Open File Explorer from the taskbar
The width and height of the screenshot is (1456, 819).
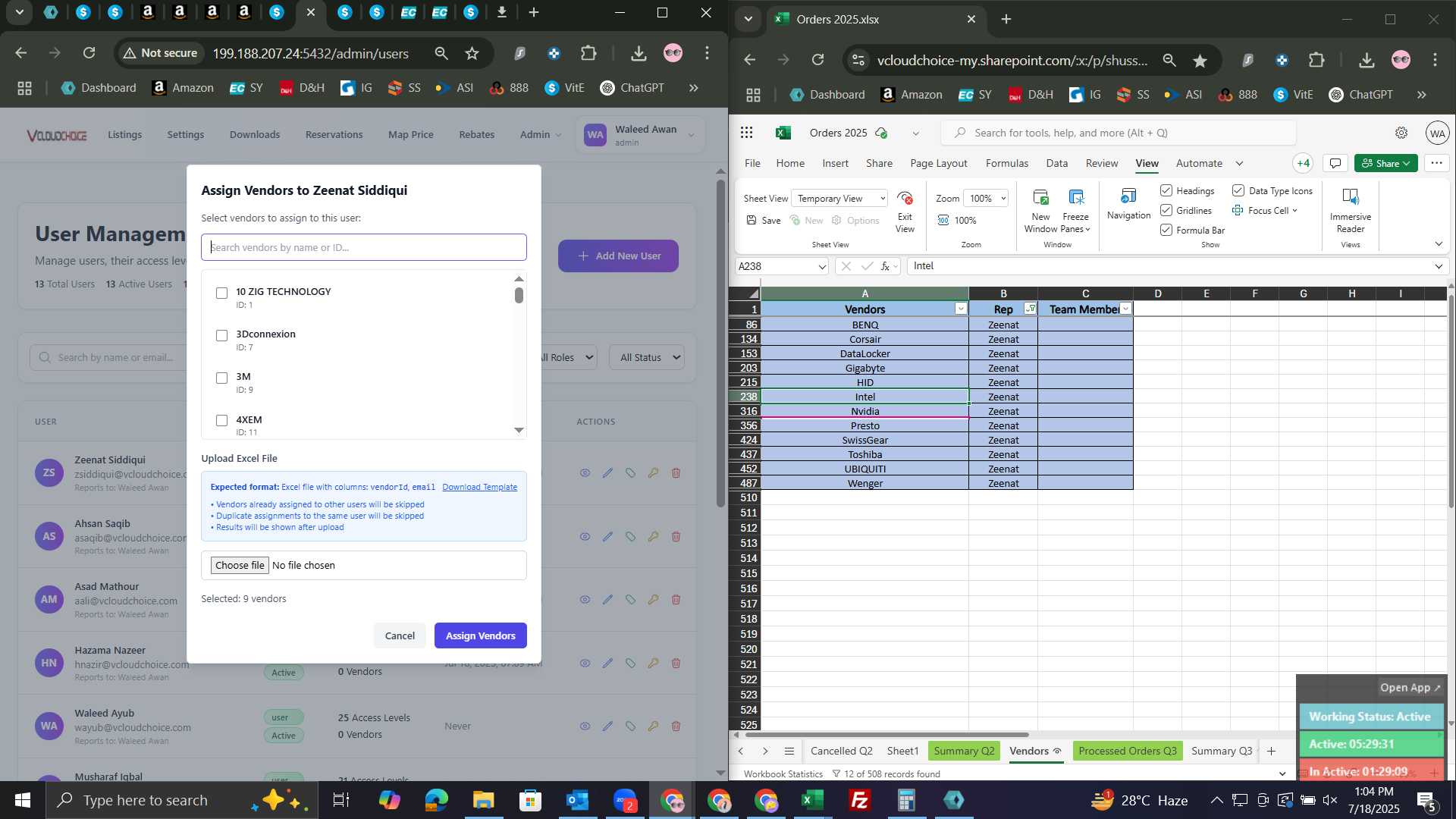click(x=483, y=800)
